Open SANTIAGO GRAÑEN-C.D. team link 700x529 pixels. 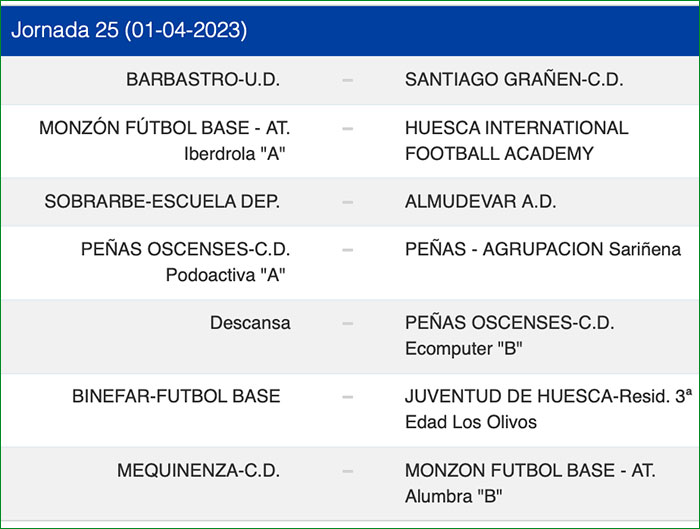514,80
